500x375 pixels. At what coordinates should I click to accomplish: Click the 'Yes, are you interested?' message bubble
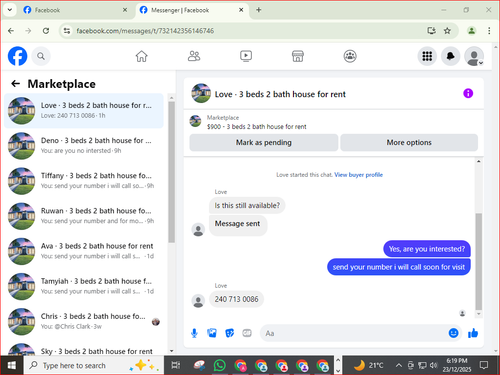[x=427, y=249]
